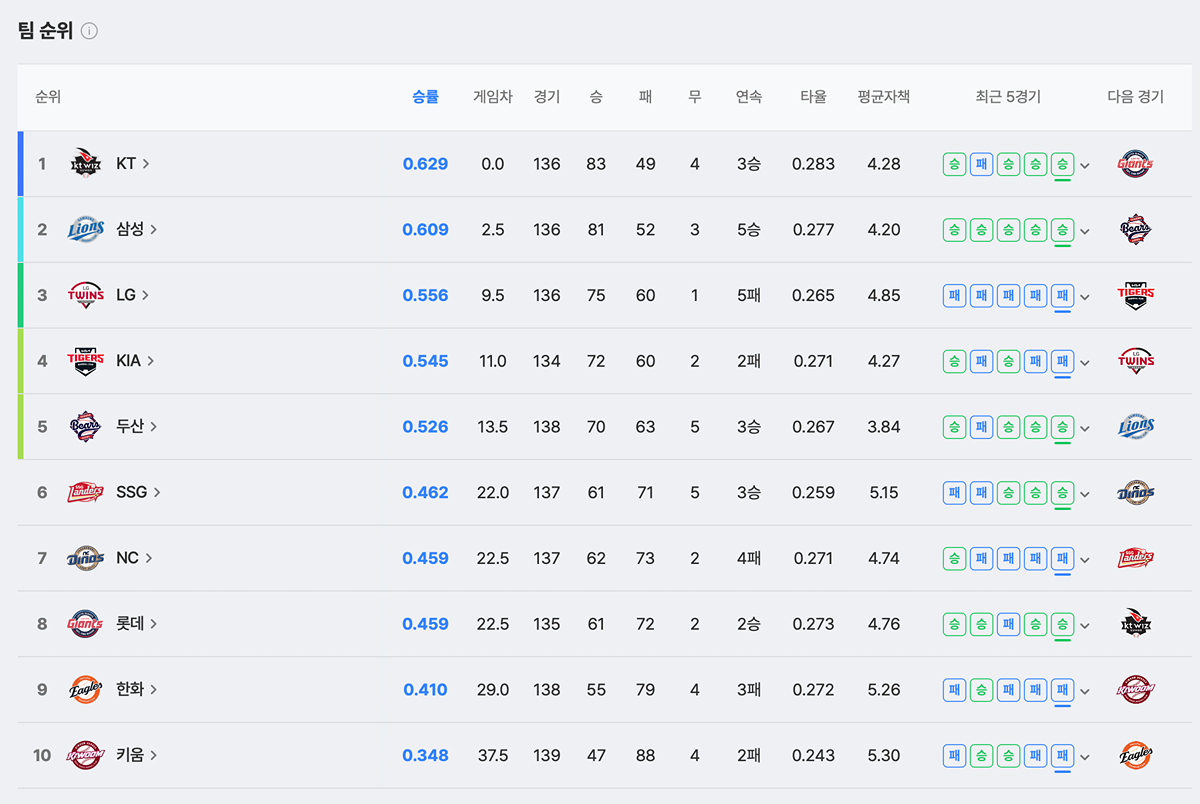Screen dimensions: 1200x804
Task: Open the 삼성 team name link
Action: click(x=137, y=229)
